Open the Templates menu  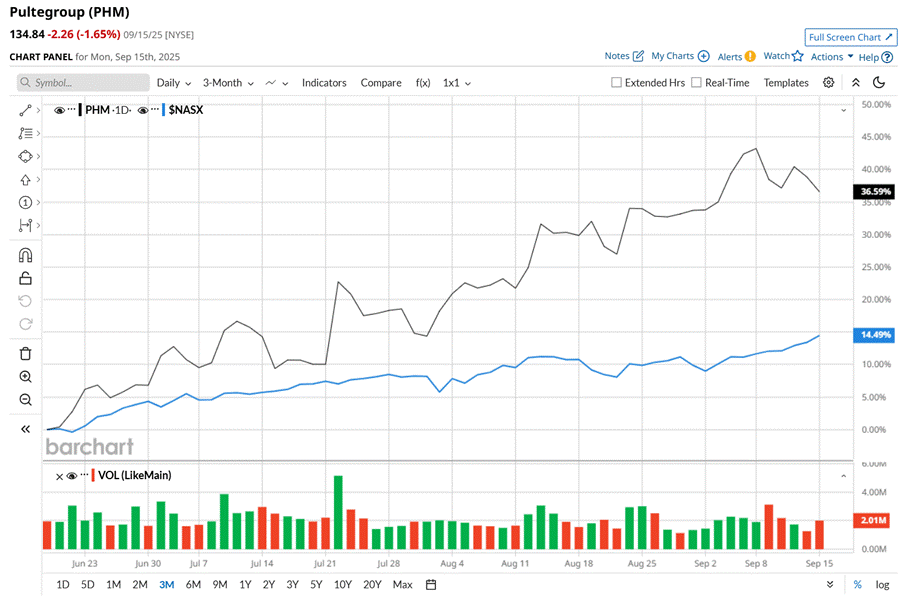(786, 83)
